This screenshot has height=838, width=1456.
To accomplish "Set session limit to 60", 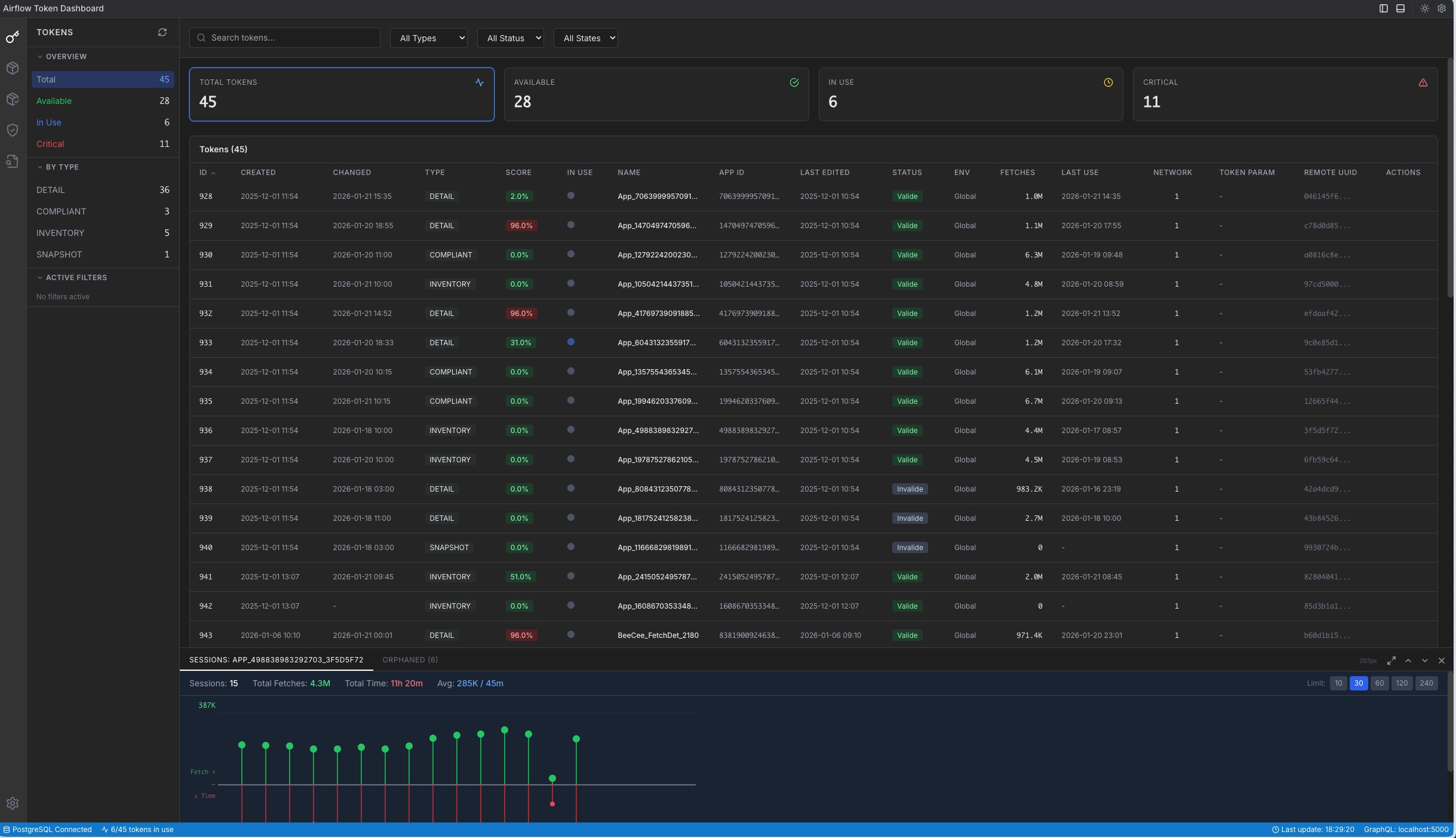I will tap(1379, 683).
